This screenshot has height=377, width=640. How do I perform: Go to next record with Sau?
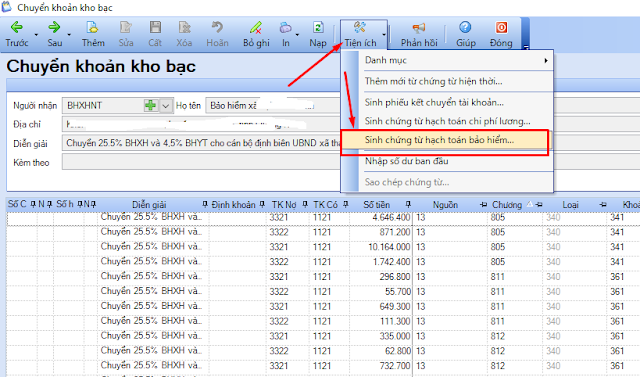point(54,34)
